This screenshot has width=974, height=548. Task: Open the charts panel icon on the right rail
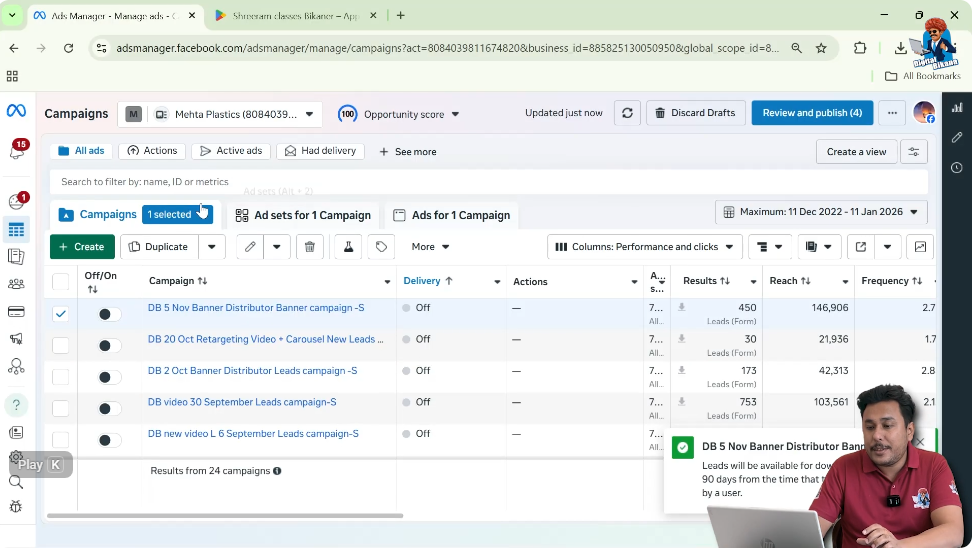point(957,107)
